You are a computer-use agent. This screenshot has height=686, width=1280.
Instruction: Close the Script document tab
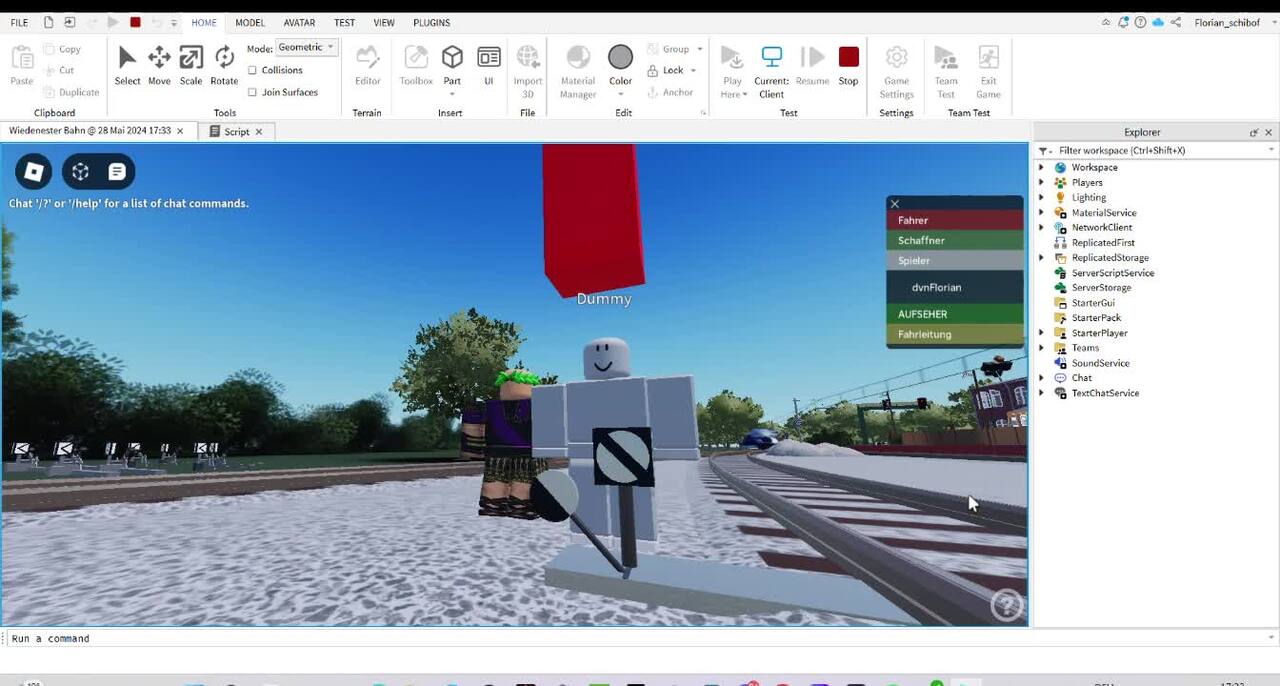pyautogui.click(x=259, y=131)
